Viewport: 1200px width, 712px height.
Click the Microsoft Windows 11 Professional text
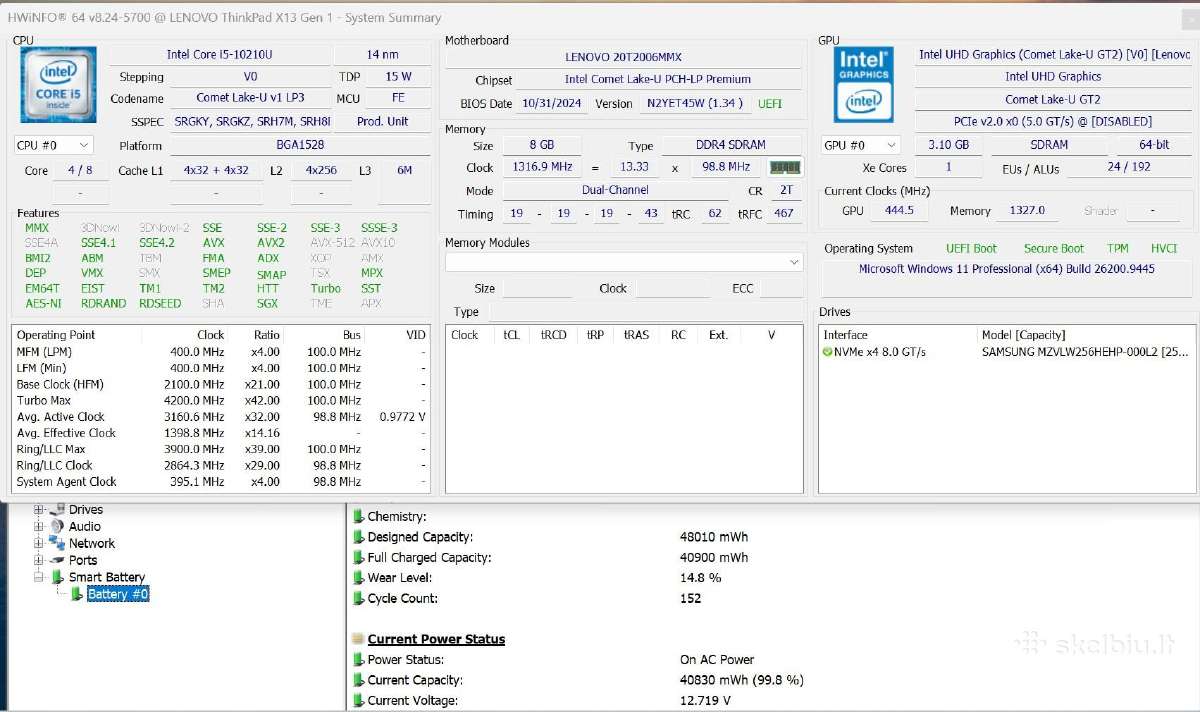[1006, 269]
